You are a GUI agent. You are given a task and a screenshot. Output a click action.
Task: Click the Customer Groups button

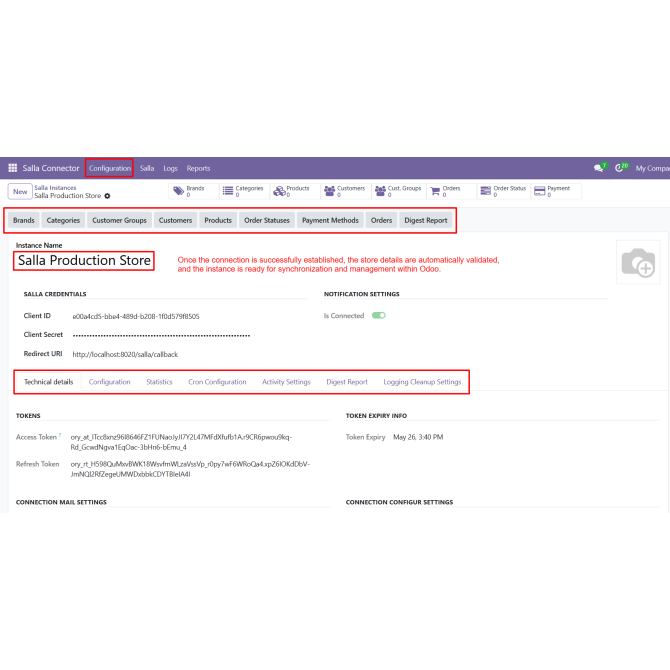119,220
